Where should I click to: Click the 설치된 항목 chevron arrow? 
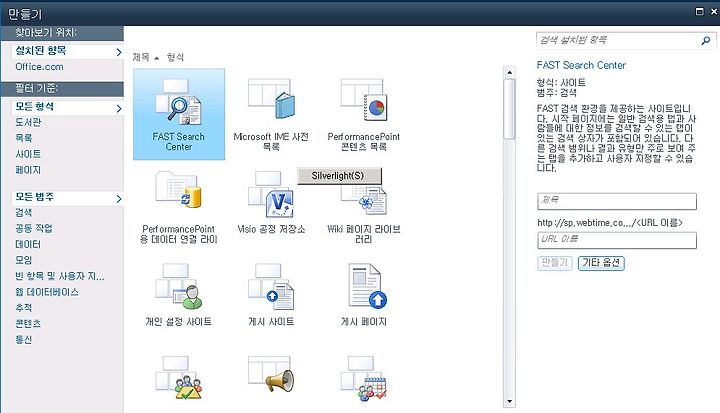point(119,52)
